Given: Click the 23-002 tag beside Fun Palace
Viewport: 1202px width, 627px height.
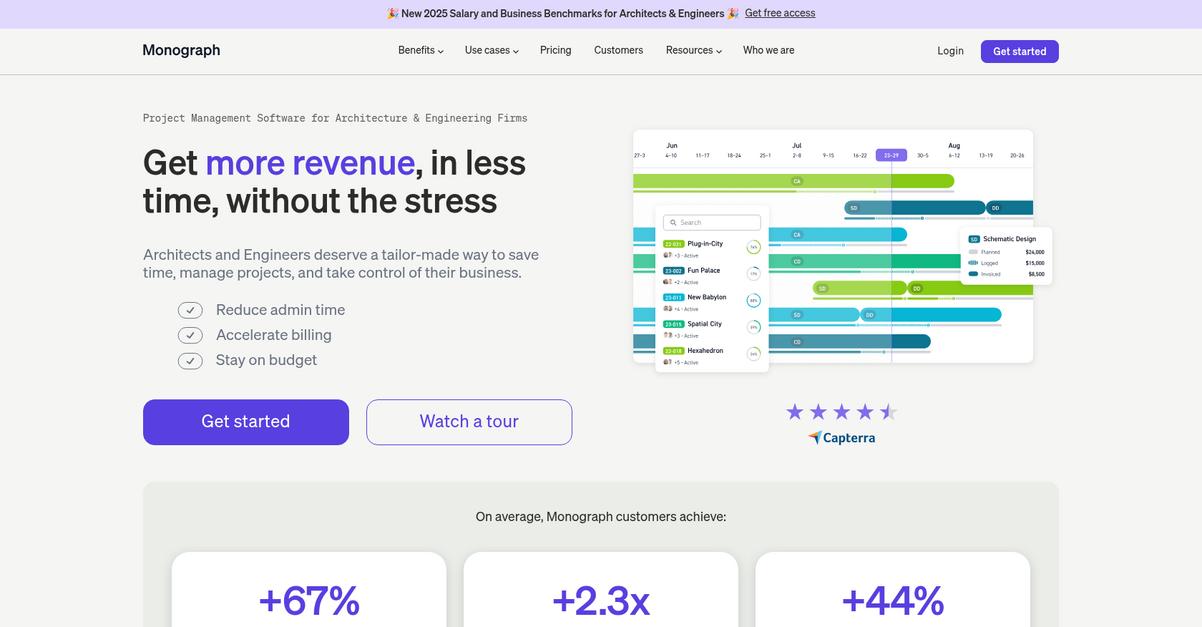Looking at the screenshot, I should click(674, 271).
